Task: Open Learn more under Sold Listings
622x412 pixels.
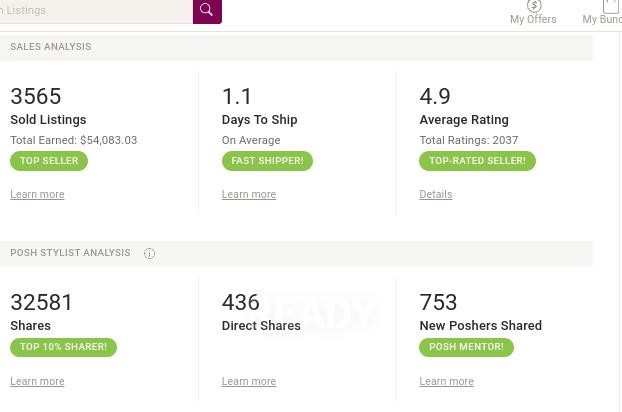Action: 37,195
